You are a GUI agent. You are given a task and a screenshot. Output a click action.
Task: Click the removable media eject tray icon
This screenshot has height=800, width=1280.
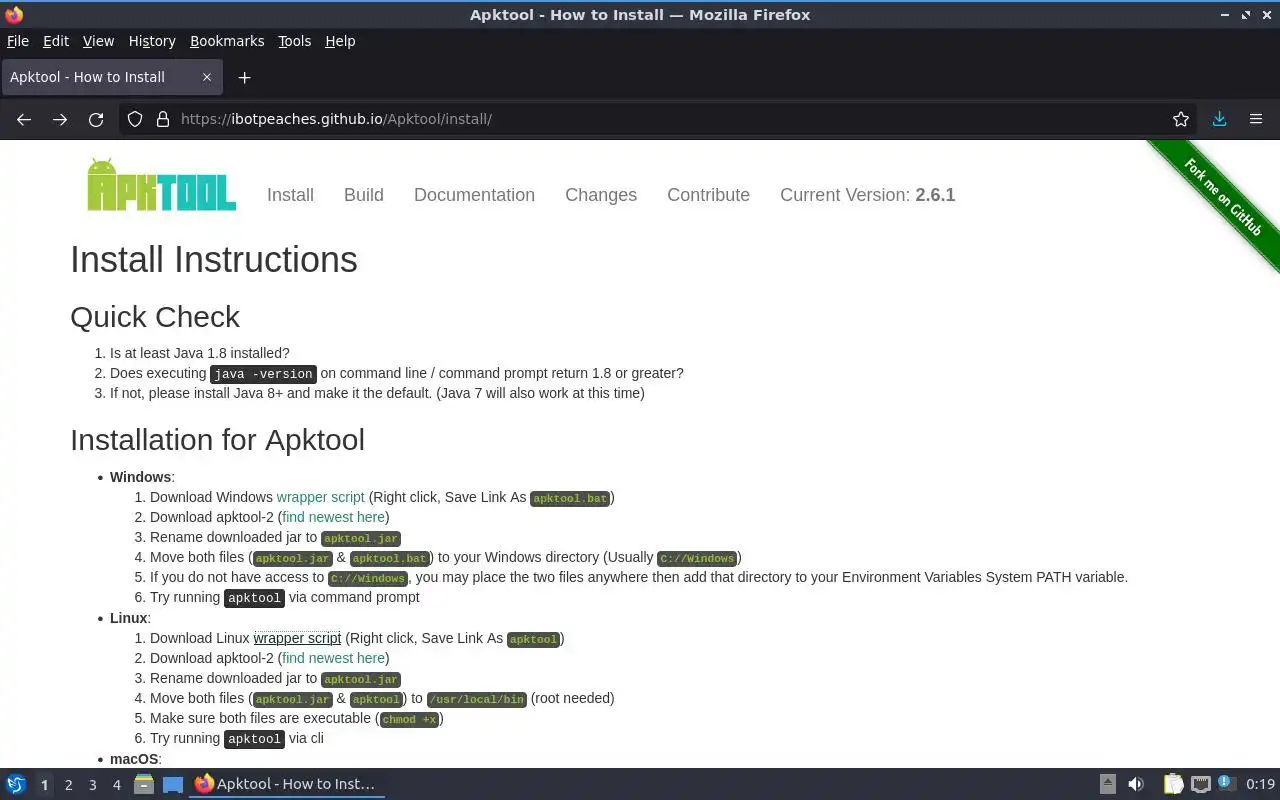[x=1108, y=784]
